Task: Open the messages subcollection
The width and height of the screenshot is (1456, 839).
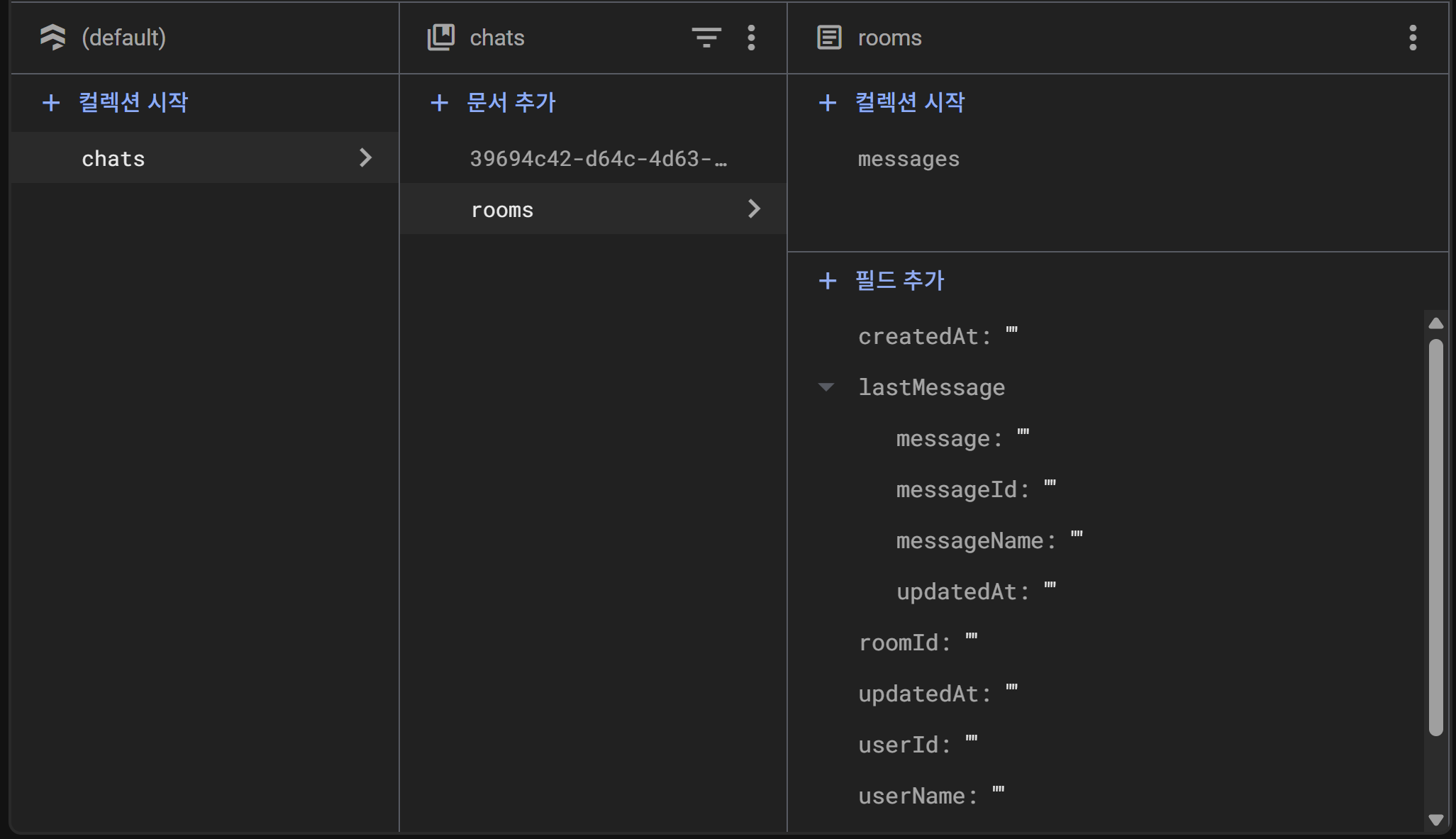Action: (908, 160)
